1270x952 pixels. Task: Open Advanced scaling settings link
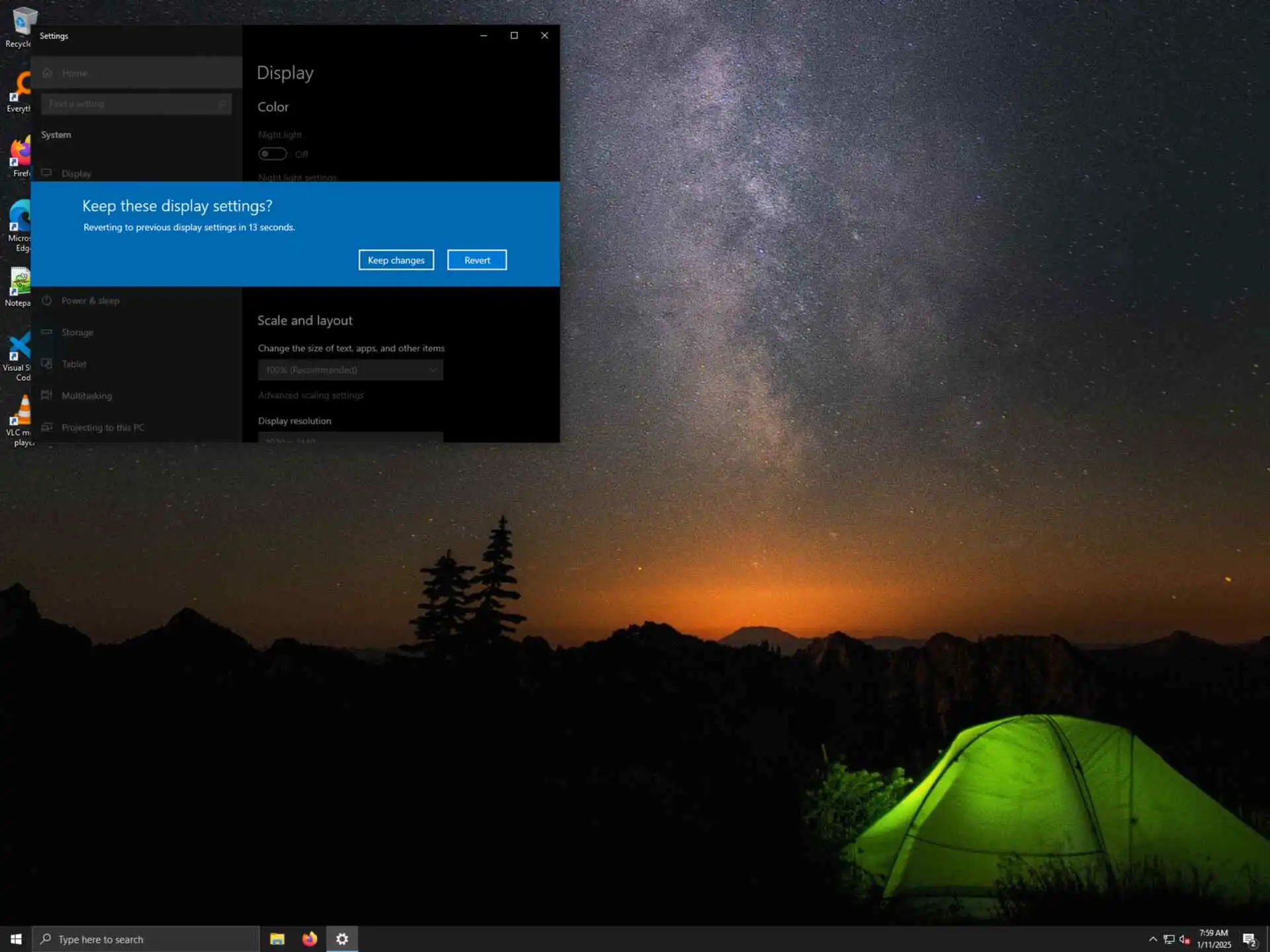[x=310, y=395]
